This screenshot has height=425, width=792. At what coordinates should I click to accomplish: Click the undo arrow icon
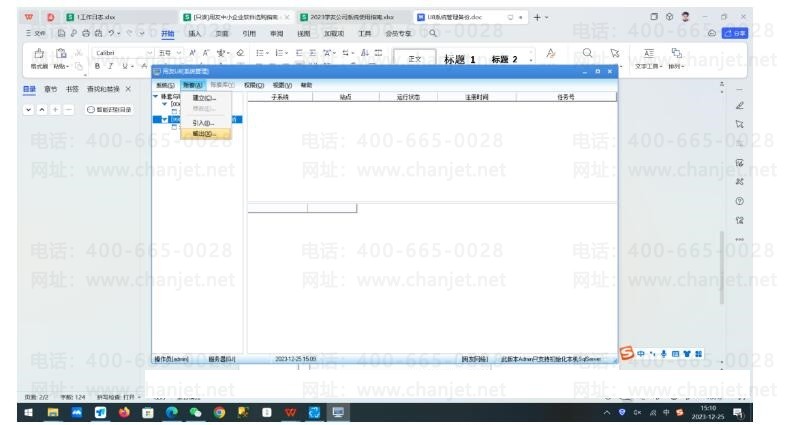tap(111, 33)
